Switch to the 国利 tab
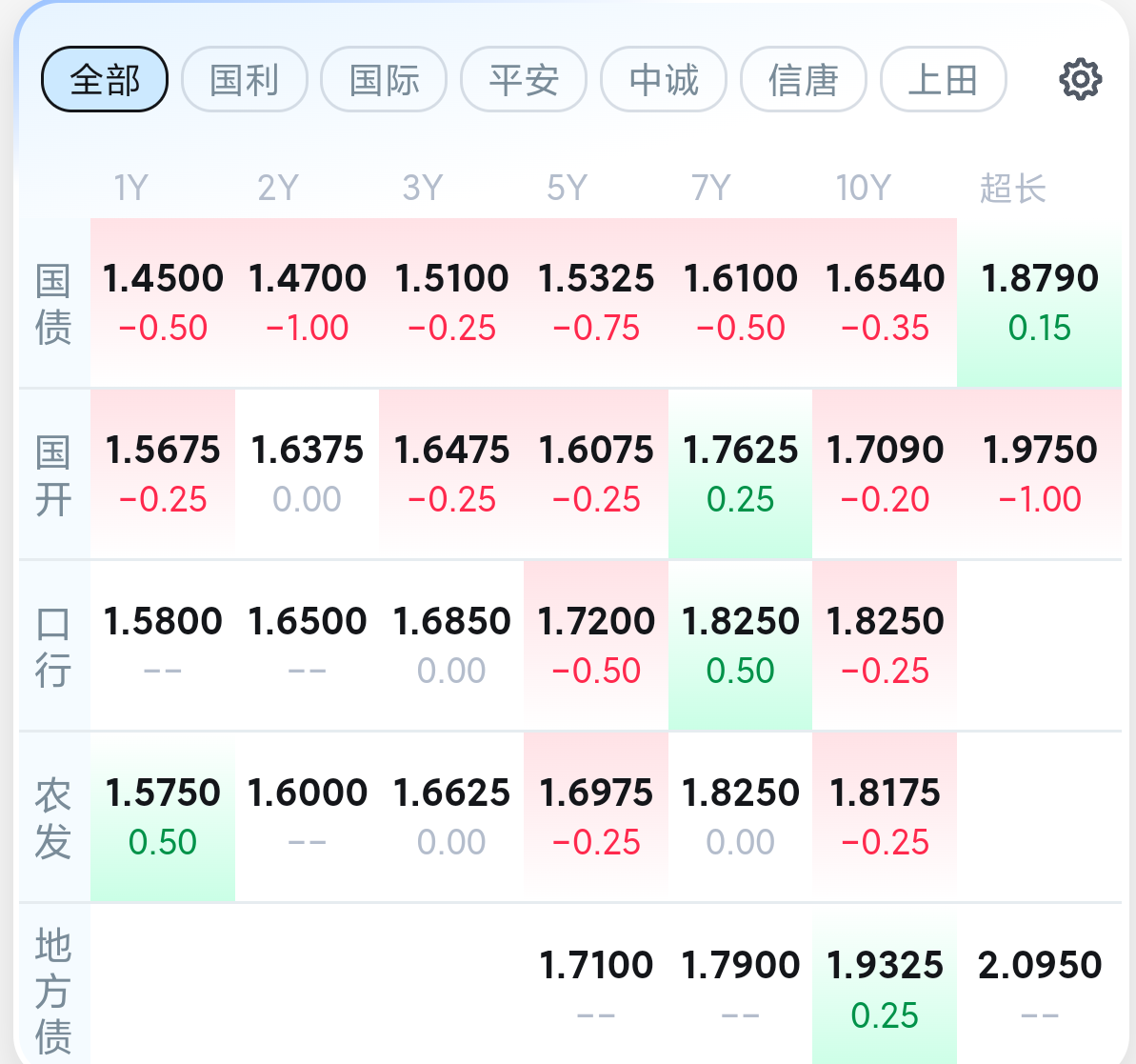 point(244,79)
